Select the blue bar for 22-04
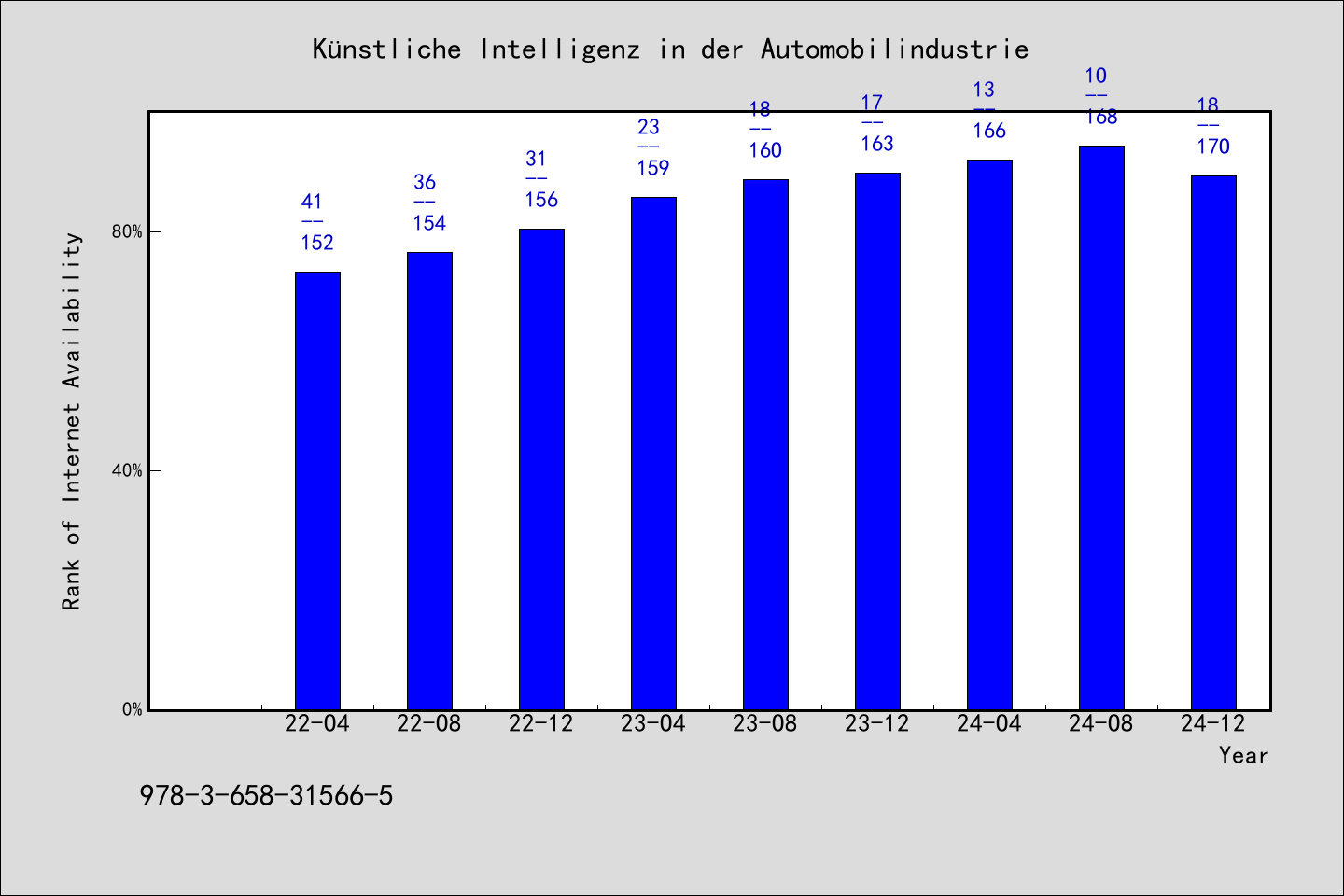Viewport: 1344px width, 896px height. pyautogui.click(x=317, y=491)
